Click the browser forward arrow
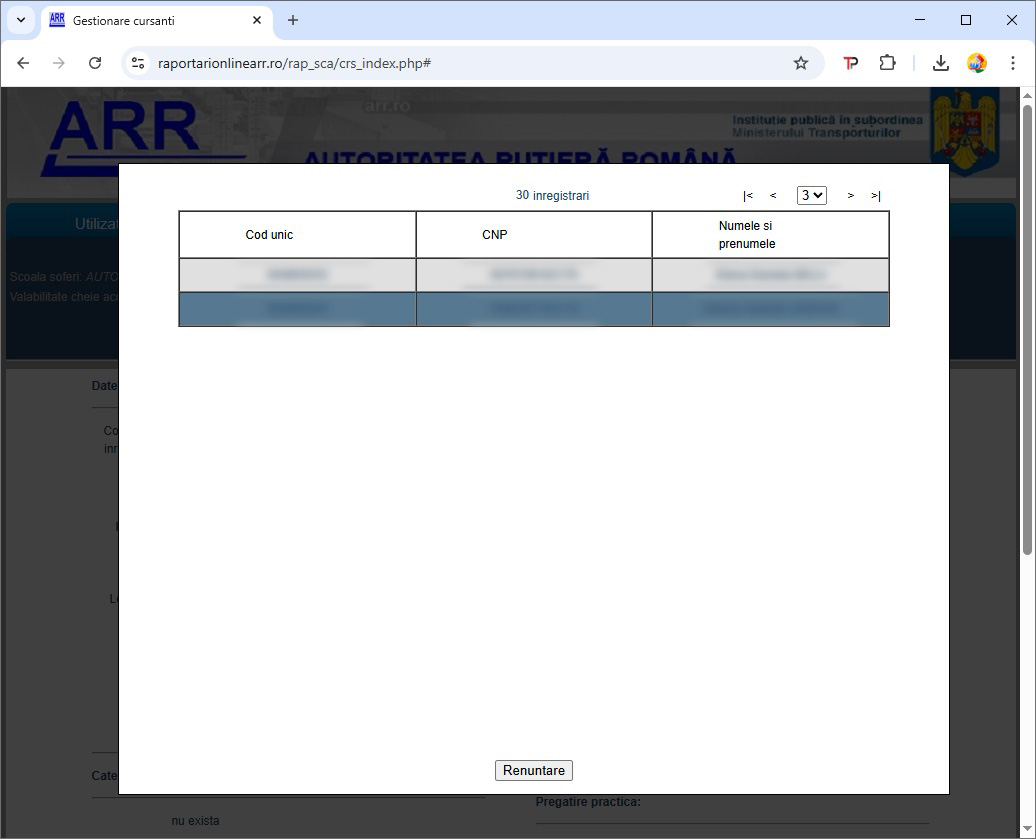Image resolution: width=1036 pixels, height=839 pixels. 59,63
